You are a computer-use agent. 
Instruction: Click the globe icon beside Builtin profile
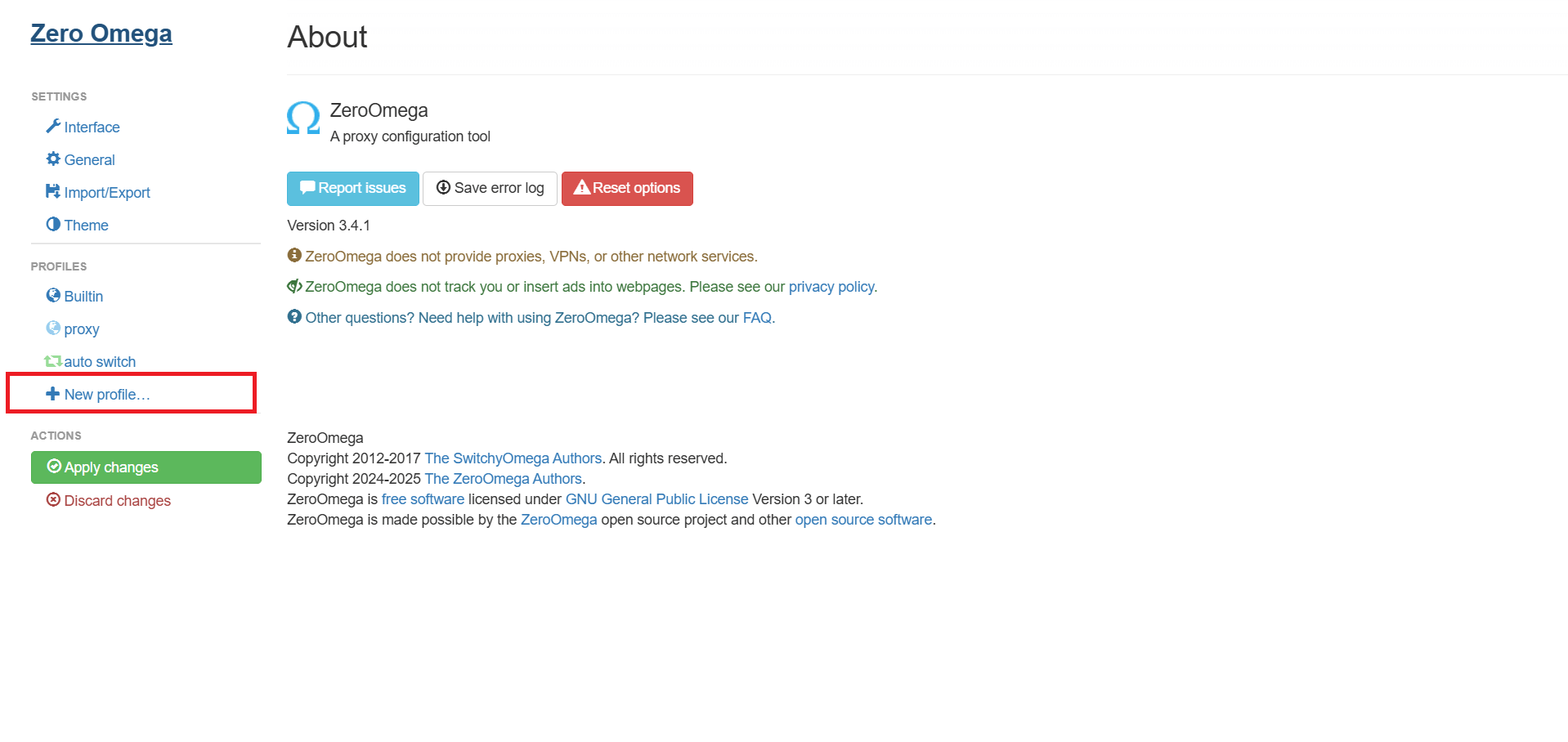click(53, 295)
